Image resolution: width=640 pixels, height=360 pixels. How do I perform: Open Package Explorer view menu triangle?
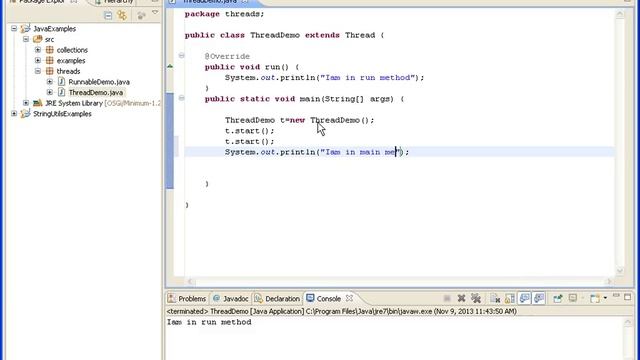click(x=155, y=13)
